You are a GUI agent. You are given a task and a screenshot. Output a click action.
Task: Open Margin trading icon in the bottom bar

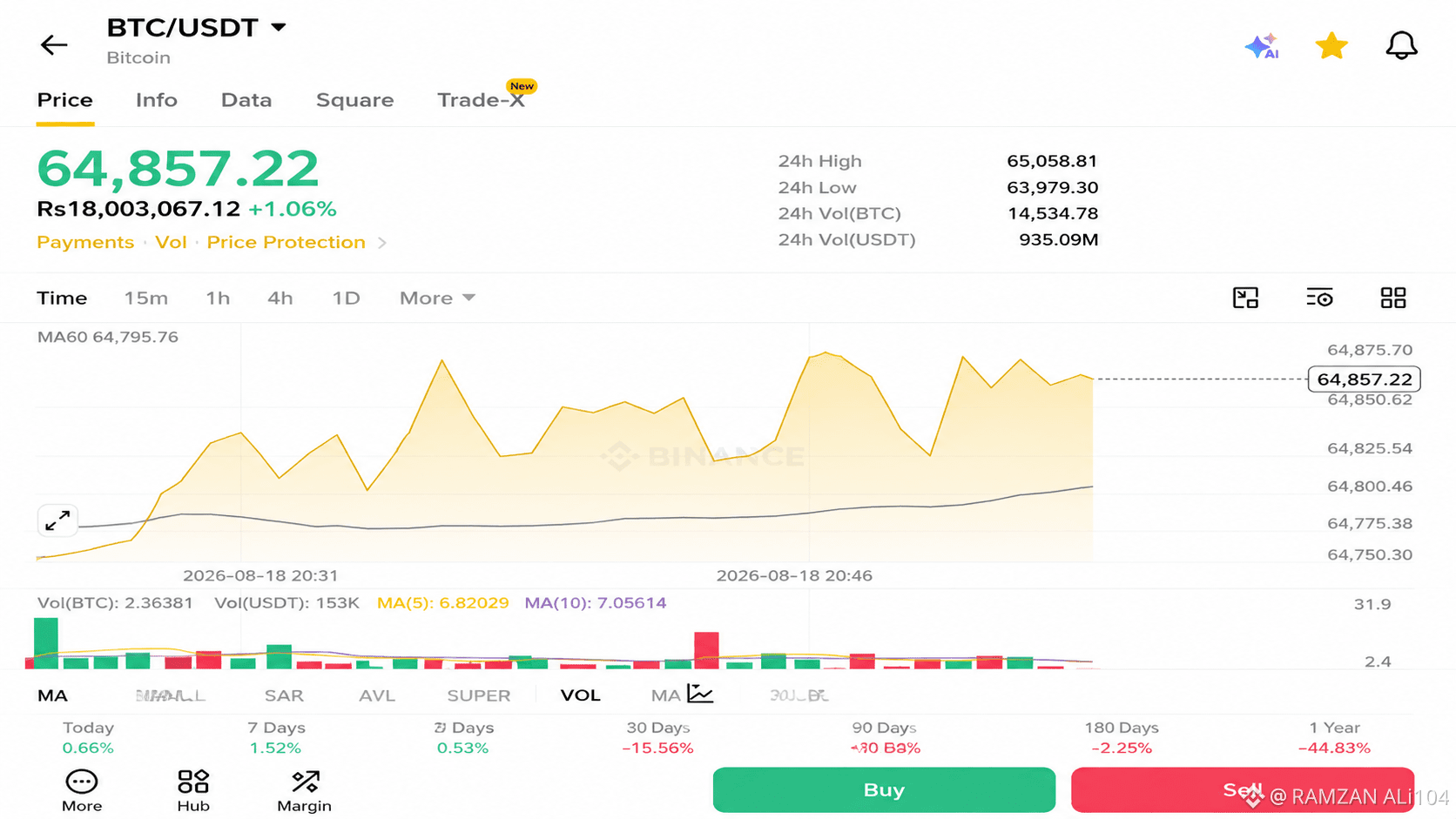click(x=304, y=791)
